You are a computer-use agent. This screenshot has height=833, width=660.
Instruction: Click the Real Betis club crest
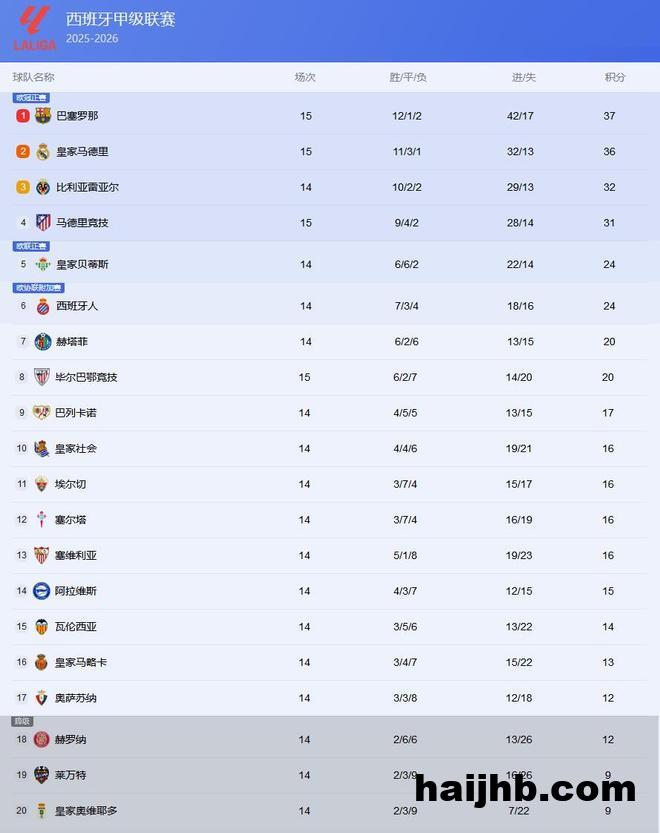tap(43, 265)
